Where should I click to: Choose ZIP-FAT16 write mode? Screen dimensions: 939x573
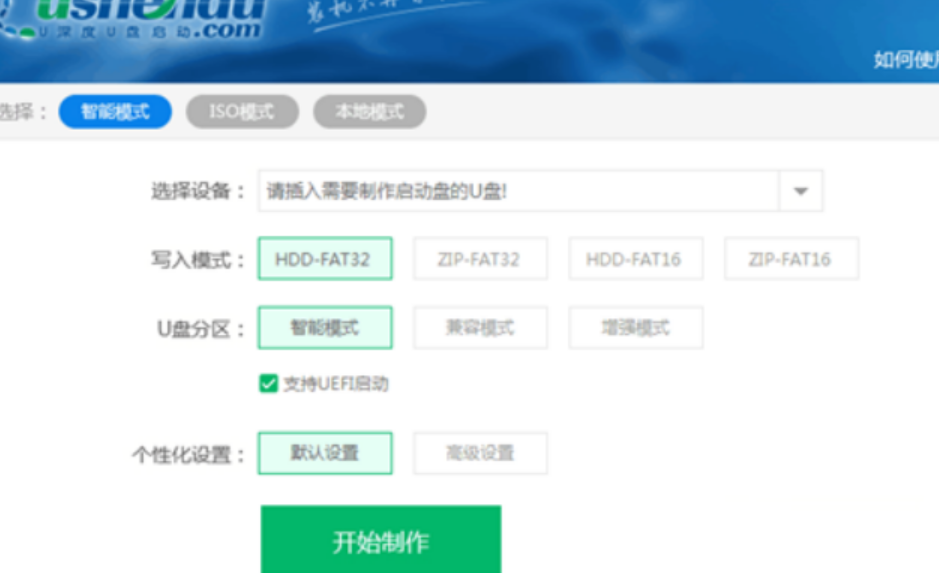791,259
